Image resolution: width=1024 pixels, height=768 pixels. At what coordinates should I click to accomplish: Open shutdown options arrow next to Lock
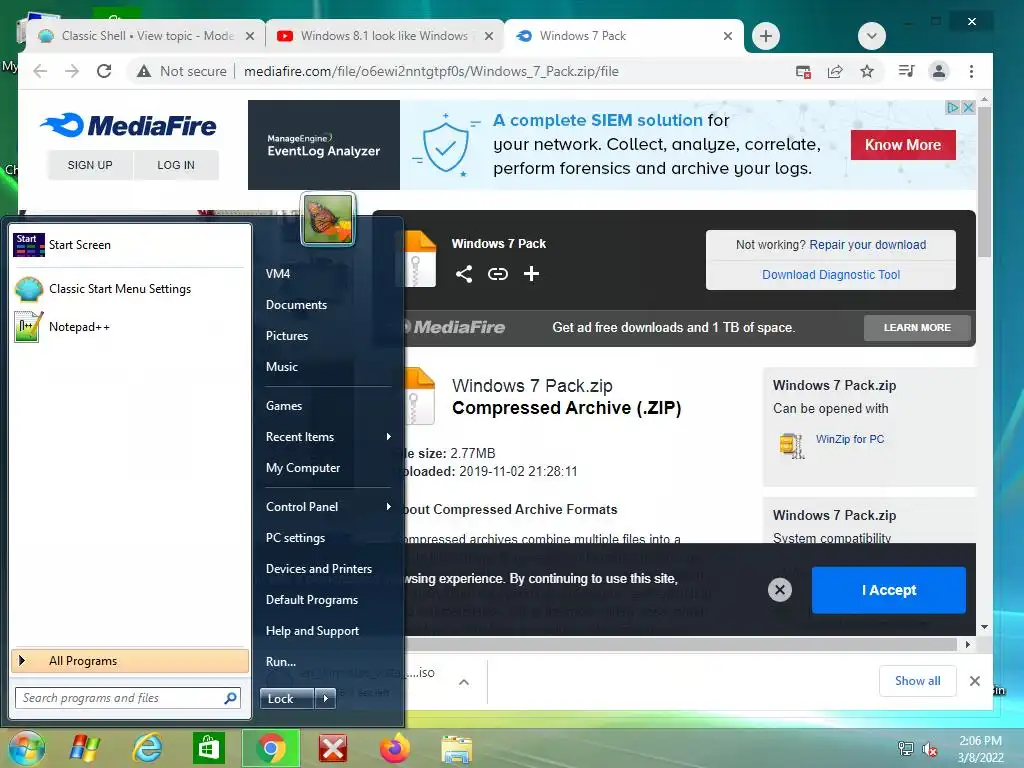[x=325, y=699]
